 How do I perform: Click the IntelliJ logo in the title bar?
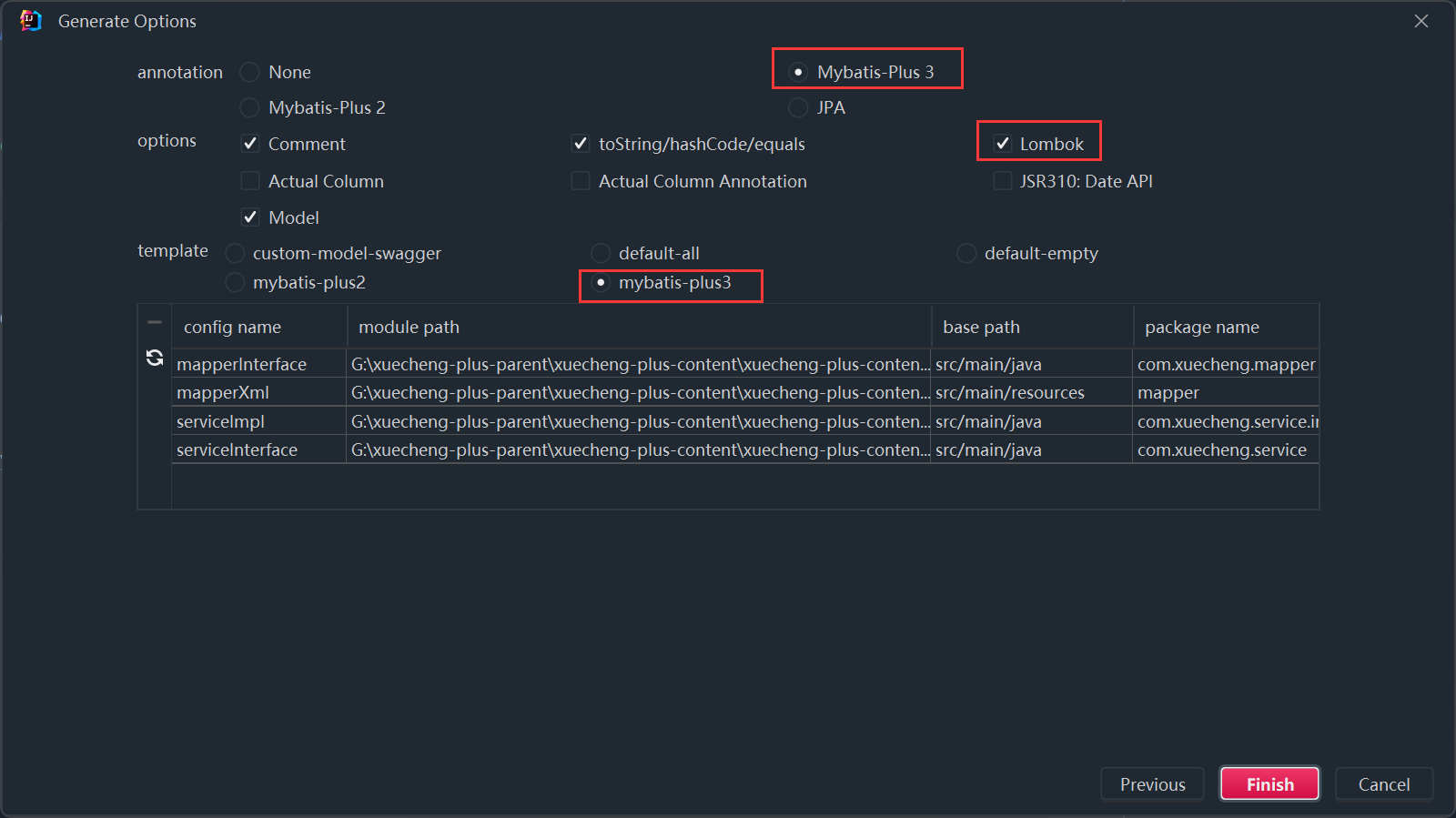click(31, 21)
